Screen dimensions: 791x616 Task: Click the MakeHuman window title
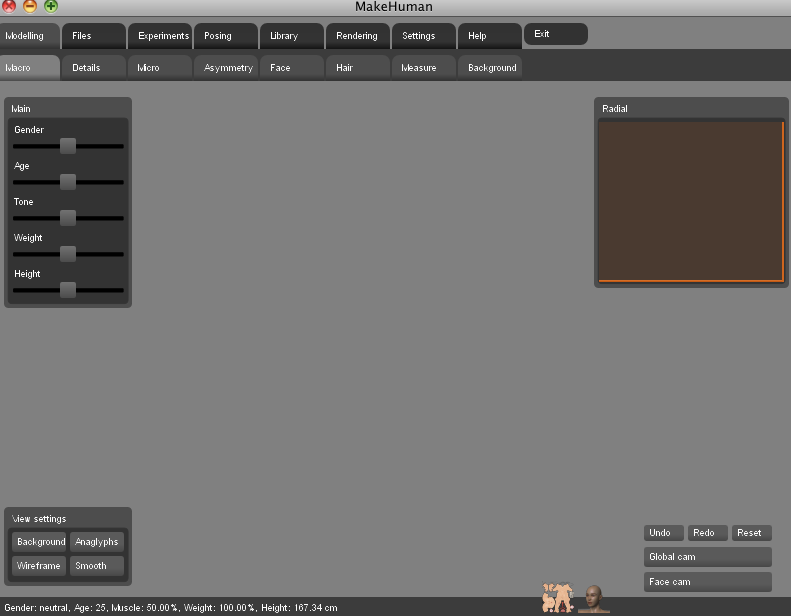coord(393,7)
